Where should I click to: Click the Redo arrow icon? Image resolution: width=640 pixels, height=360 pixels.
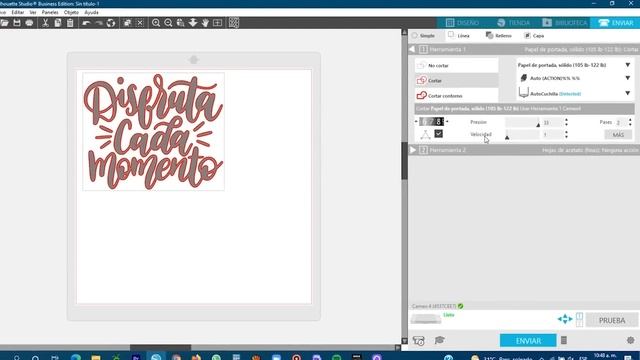tap(98, 23)
